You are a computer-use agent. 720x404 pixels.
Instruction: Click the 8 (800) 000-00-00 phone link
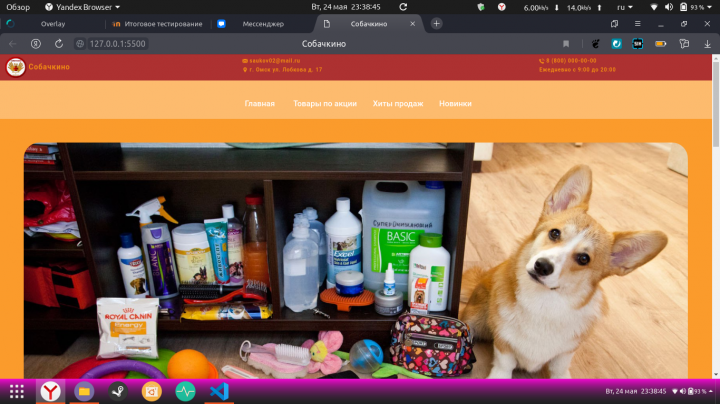[571, 61]
